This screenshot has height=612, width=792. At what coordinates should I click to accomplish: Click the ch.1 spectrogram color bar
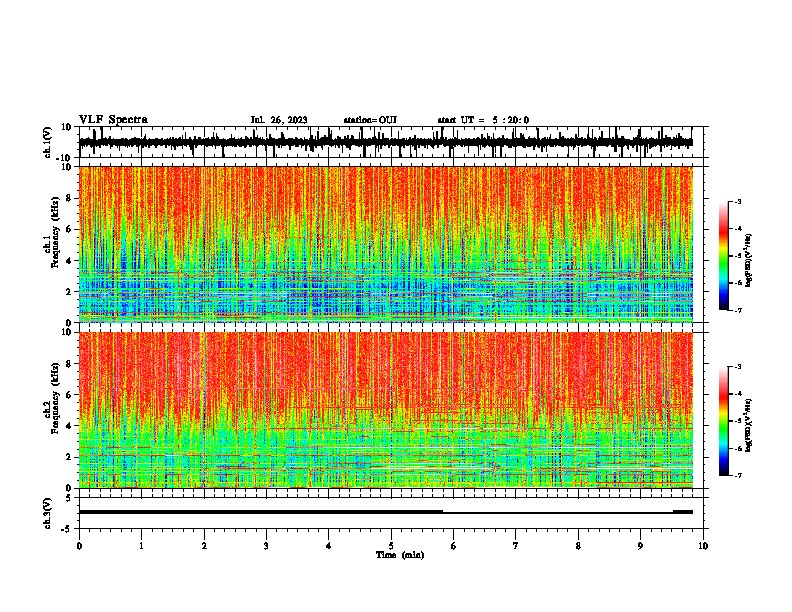(x=724, y=256)
